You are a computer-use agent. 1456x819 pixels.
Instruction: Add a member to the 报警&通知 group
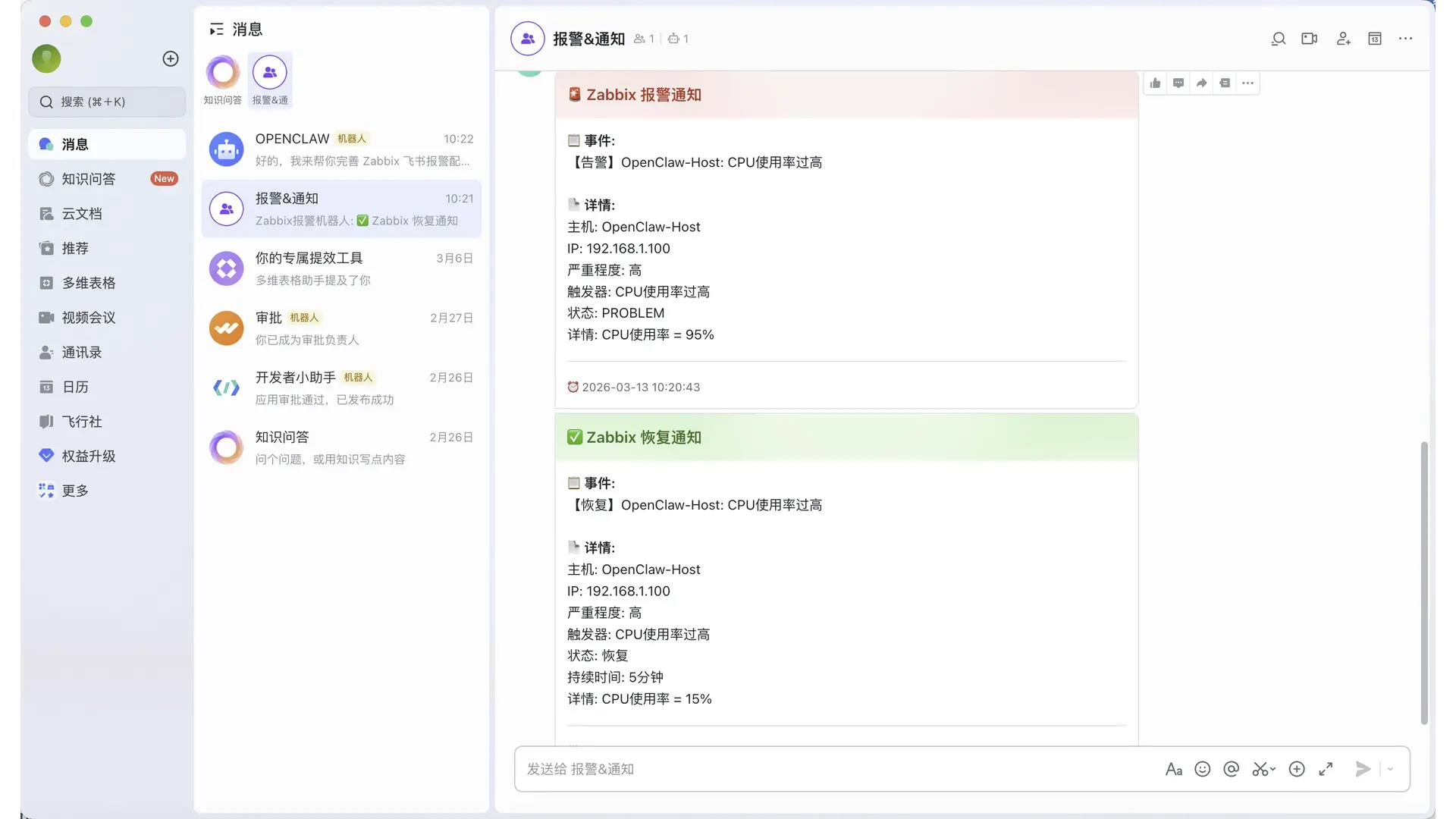click(1343, 39)
